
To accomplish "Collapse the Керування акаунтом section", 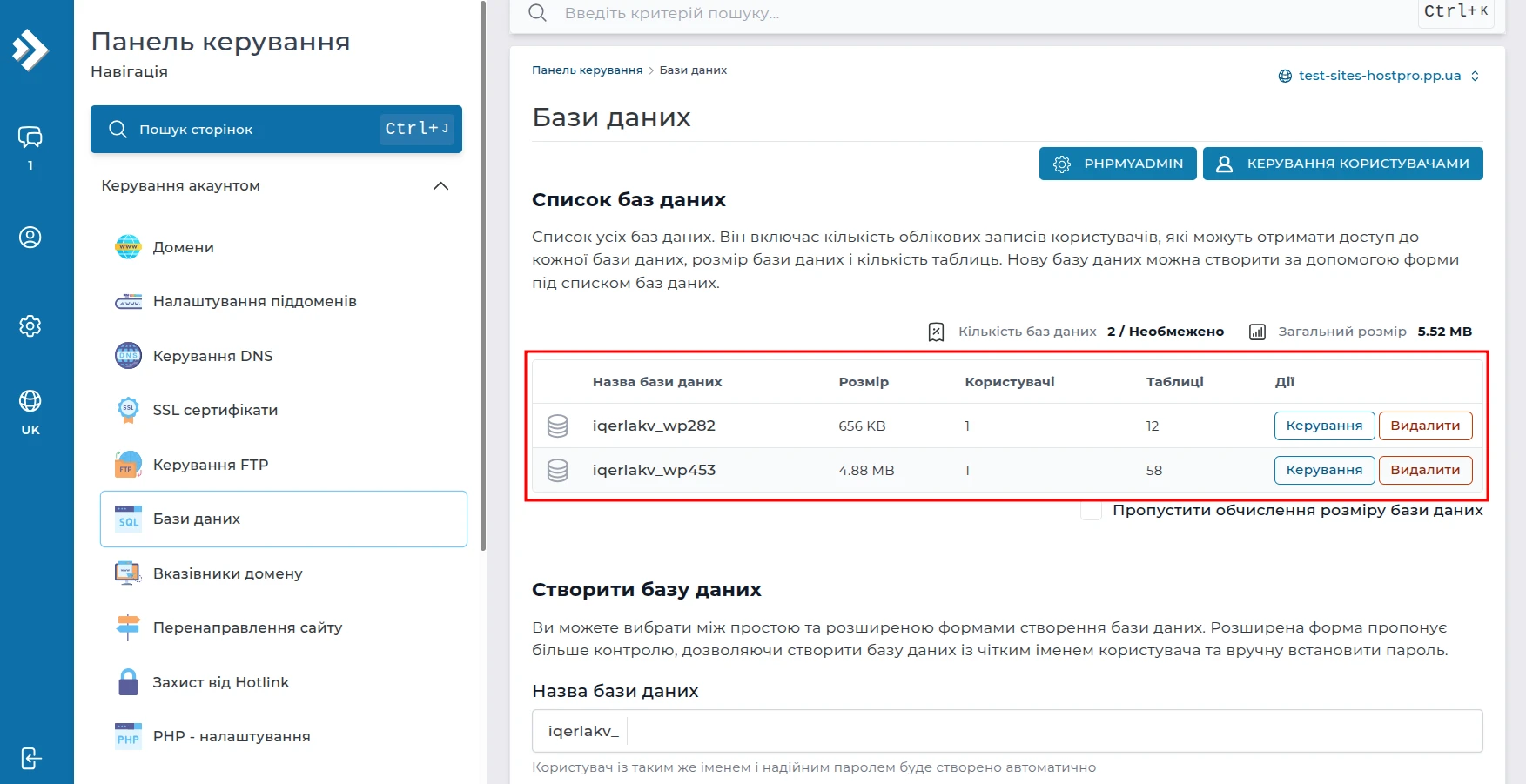I will coord(441,185).
